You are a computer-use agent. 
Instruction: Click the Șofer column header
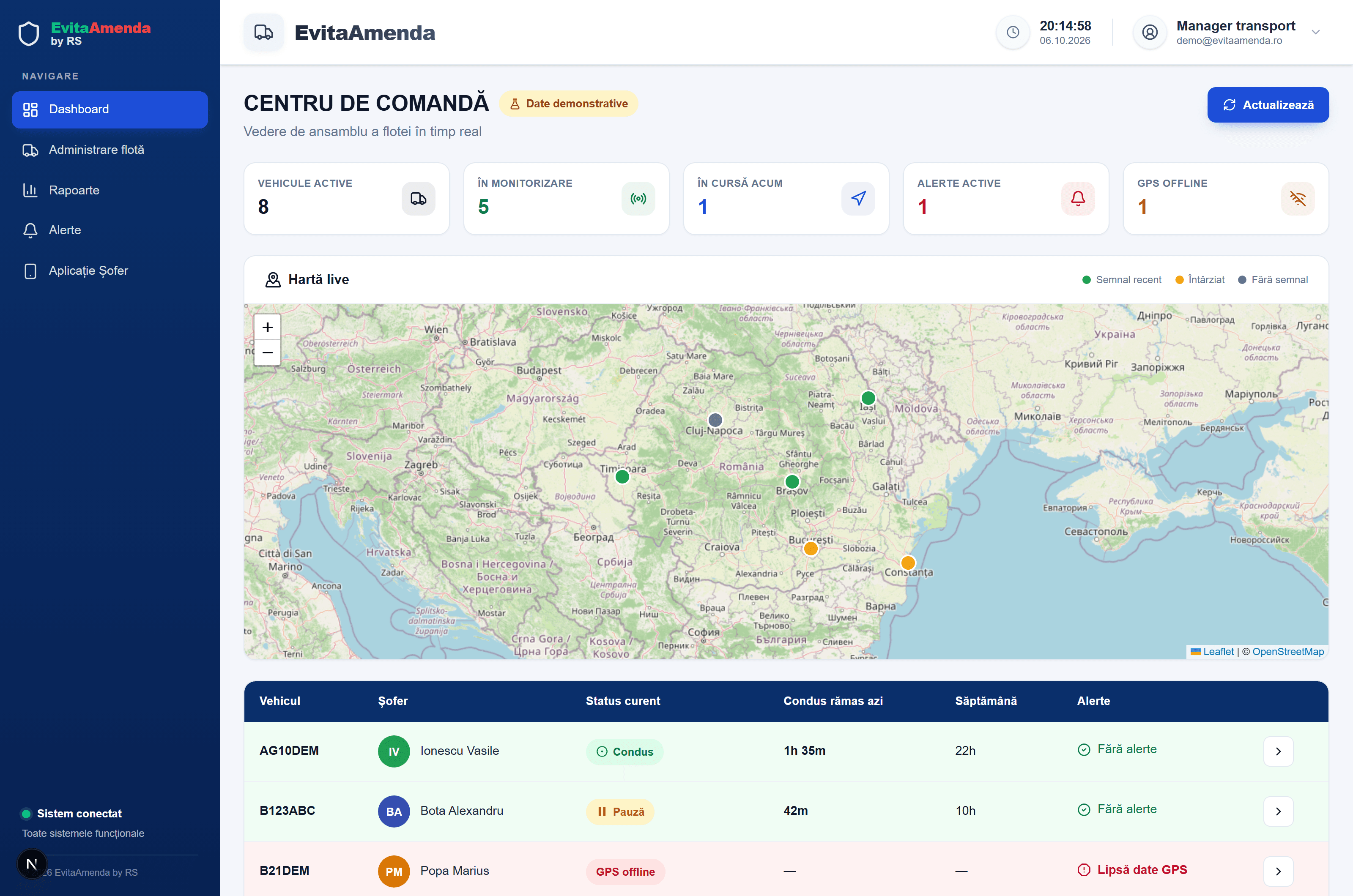393,701
